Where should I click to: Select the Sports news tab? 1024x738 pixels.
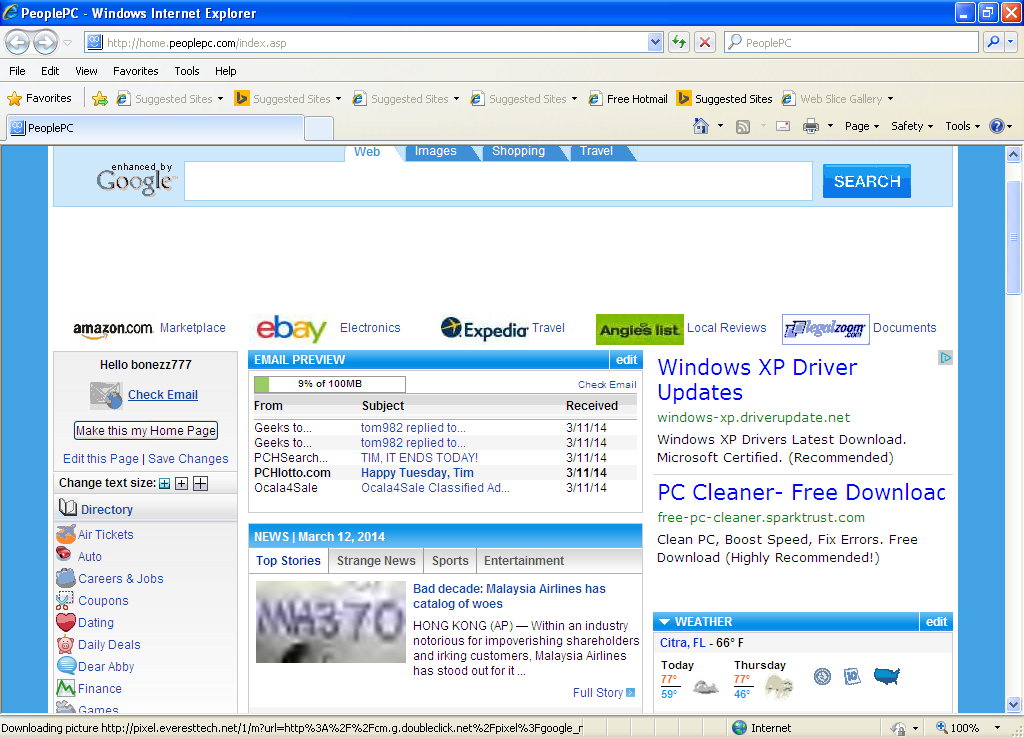(x=450, y=560)
